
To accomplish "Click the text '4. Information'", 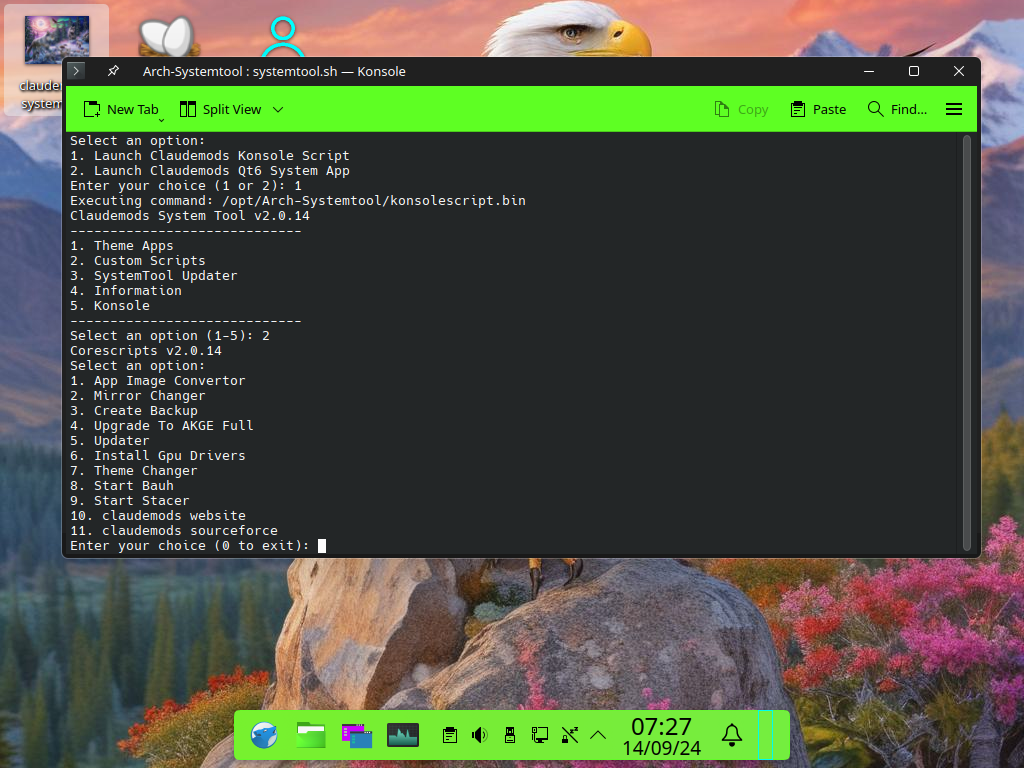I will point(125,291).
